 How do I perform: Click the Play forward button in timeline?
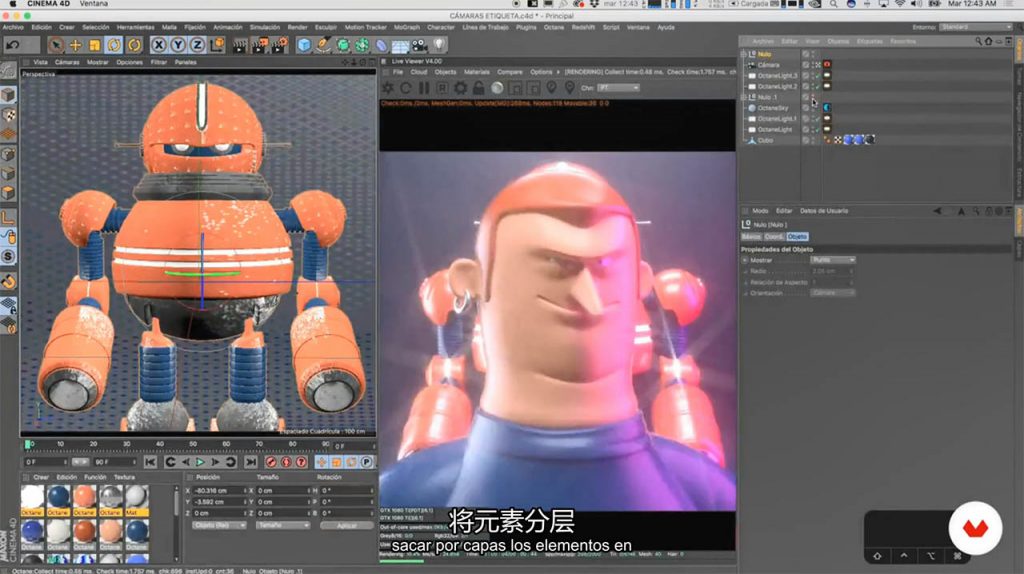200,462
